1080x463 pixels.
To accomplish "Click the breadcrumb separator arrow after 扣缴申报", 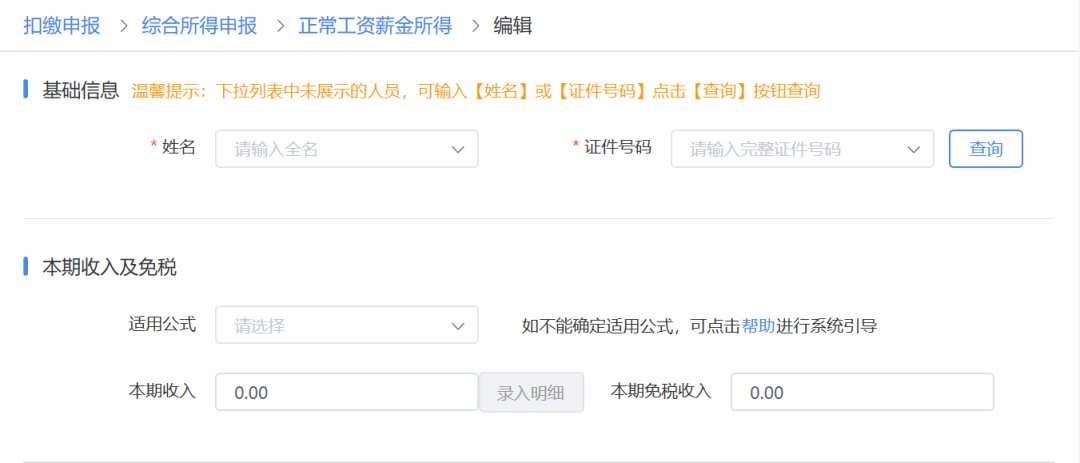I will tap(122, 26).
